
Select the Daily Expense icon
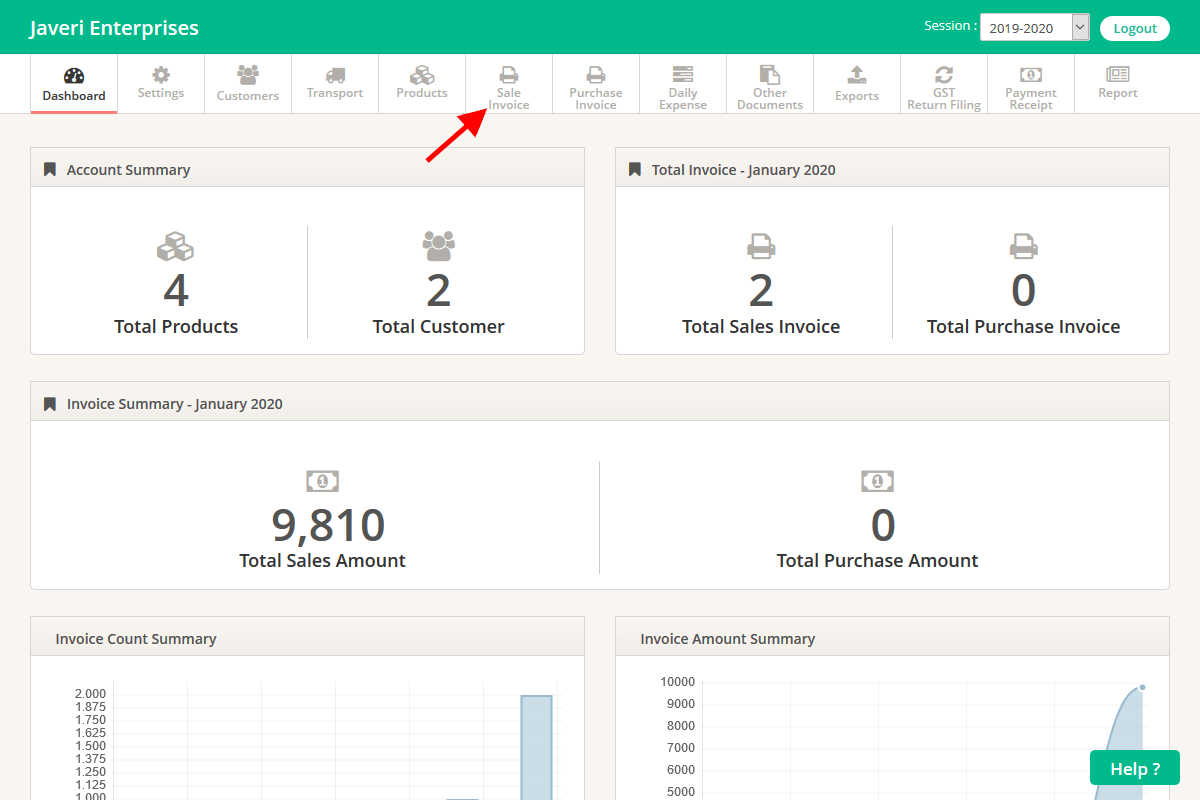[682, 84]
